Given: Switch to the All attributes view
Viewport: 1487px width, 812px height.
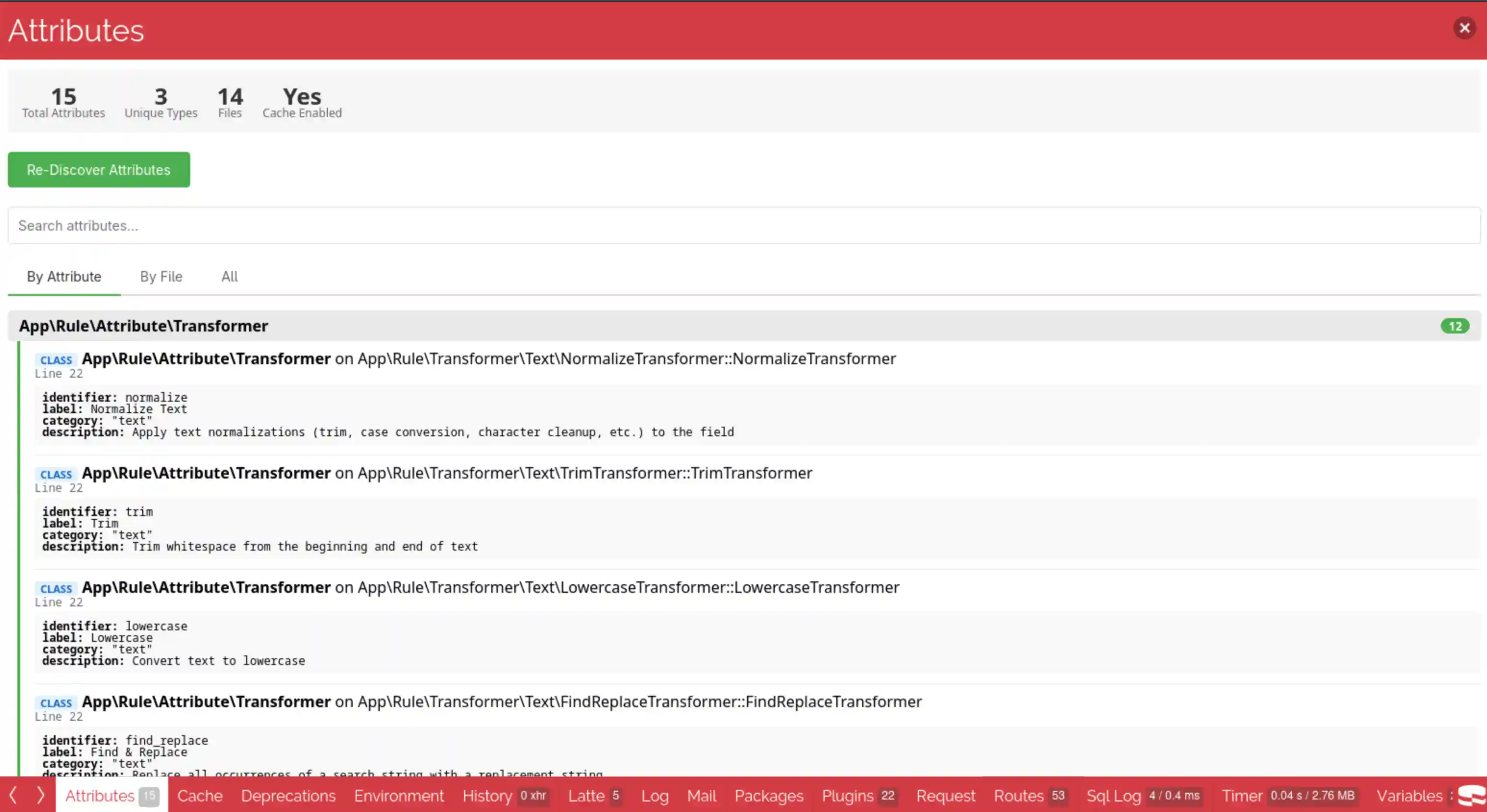Looking at the screenshot, I should [x=229, y=276].
